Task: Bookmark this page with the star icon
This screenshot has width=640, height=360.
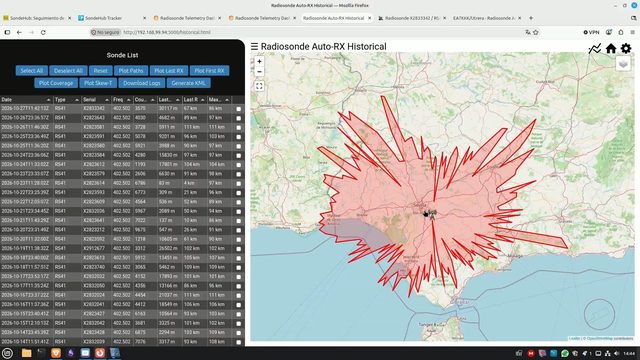Action: [536, 32]
